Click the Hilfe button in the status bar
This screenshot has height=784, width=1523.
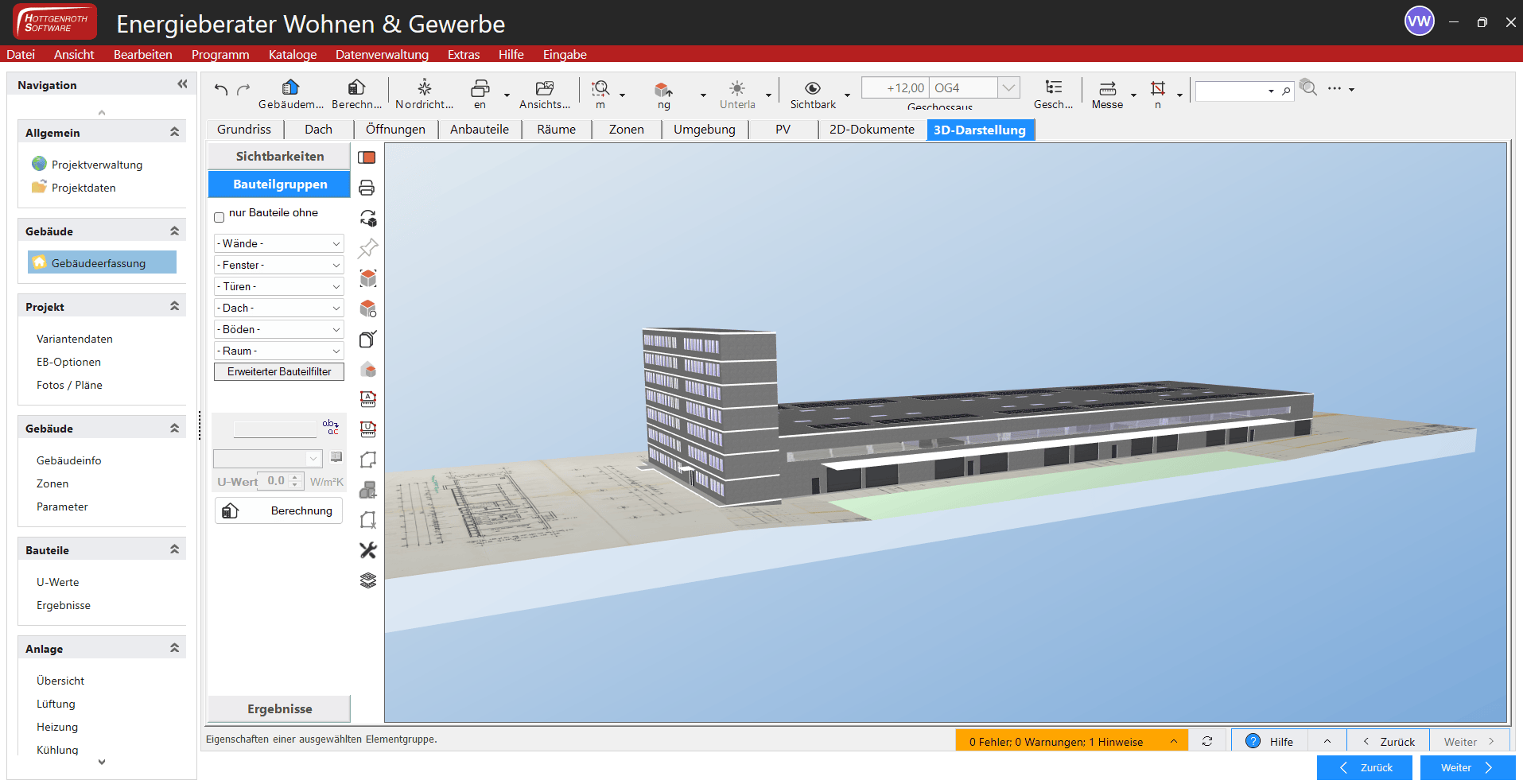point(1269,741)
